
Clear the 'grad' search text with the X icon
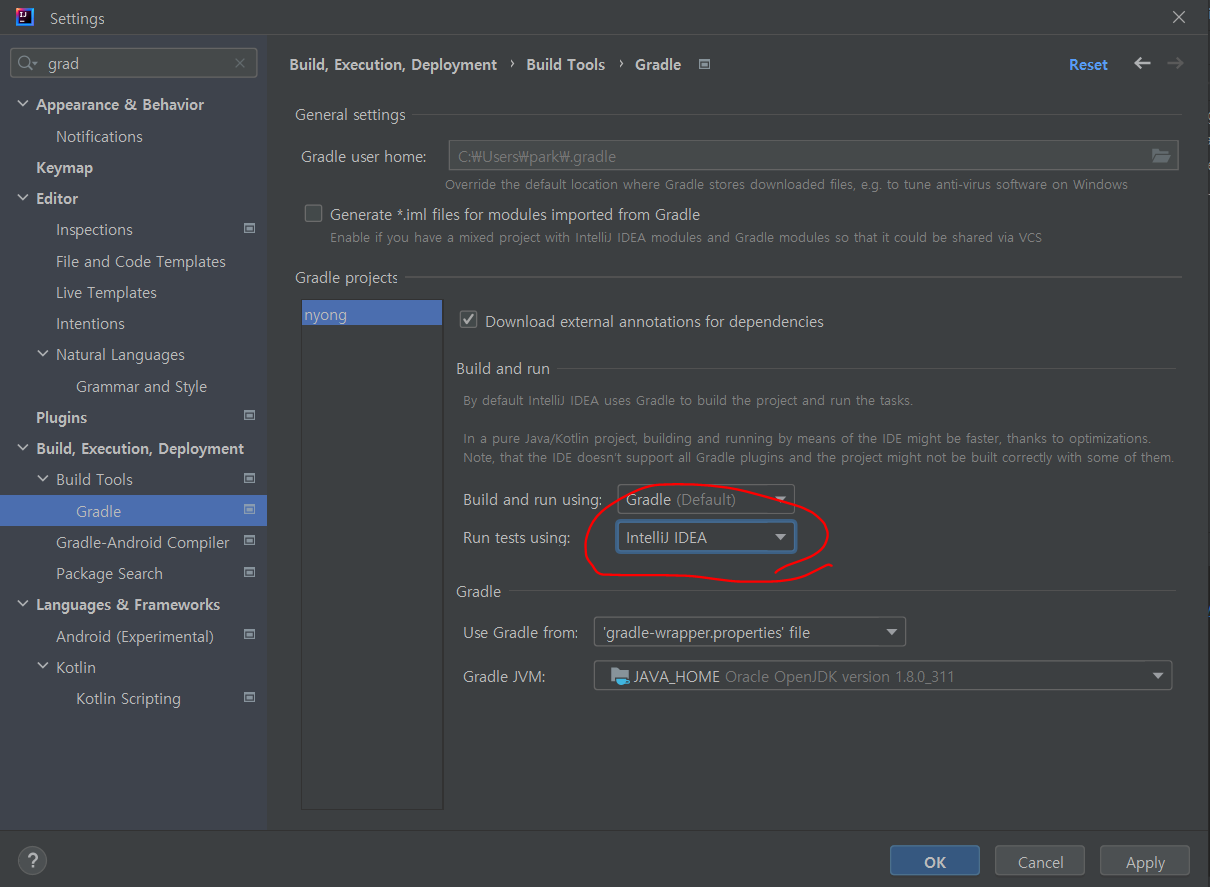coord(240,63)
